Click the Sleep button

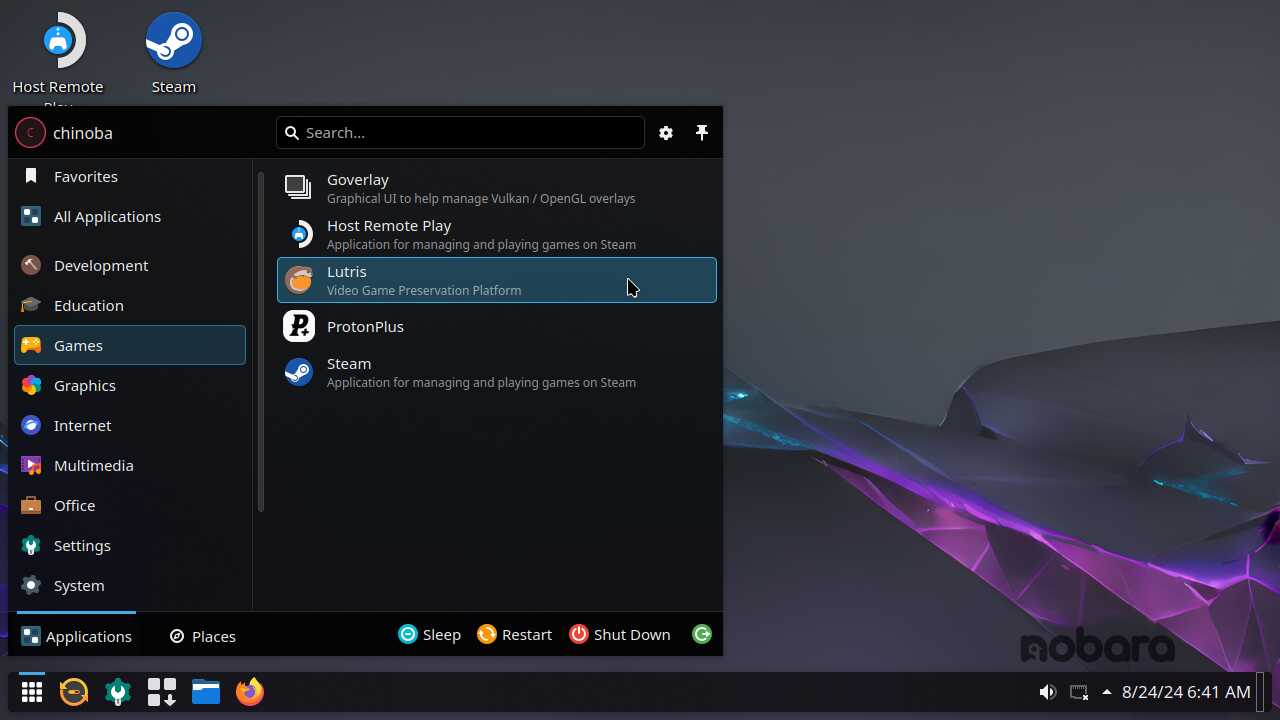point(430,634)
